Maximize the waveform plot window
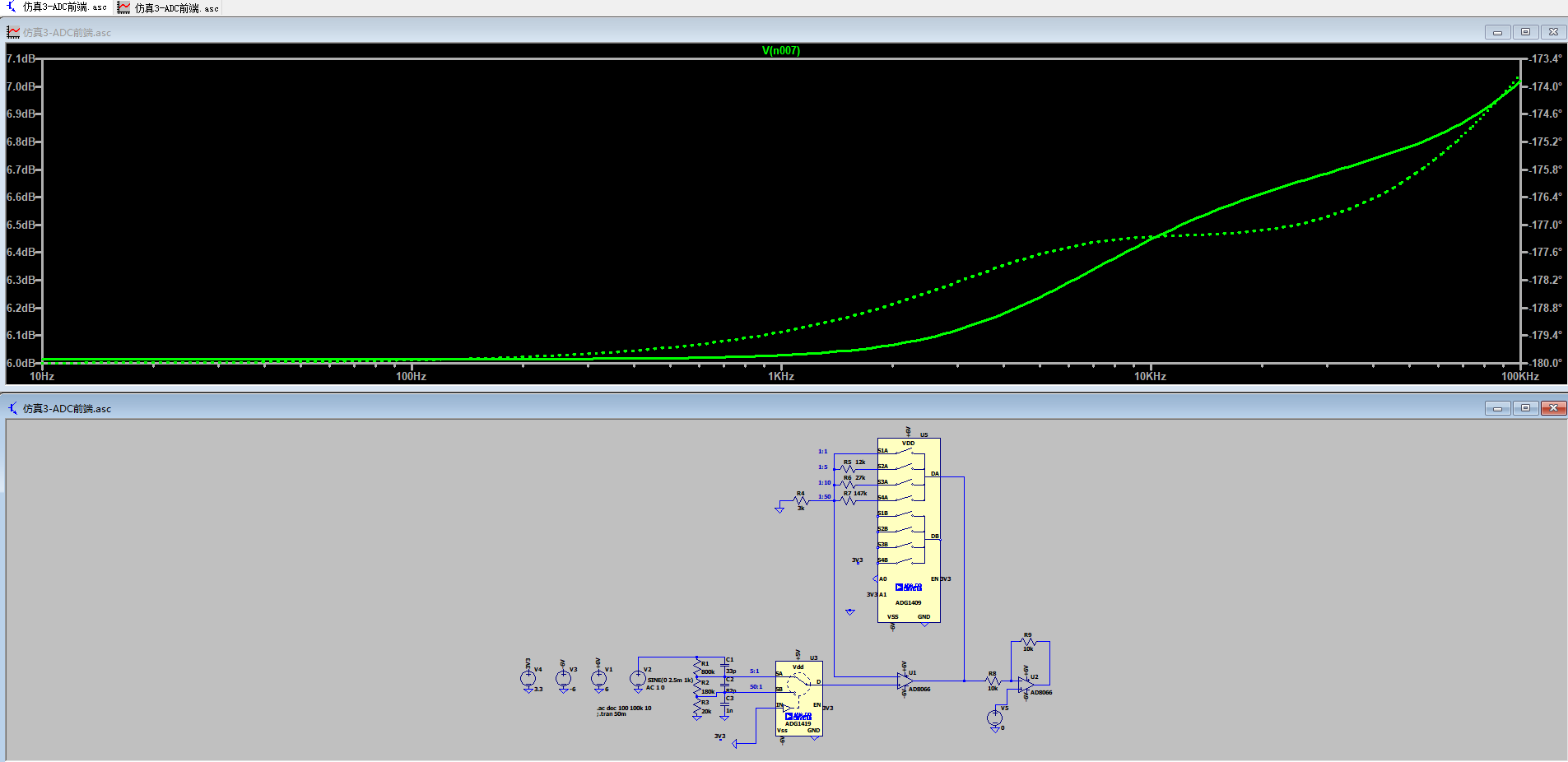Viewport: 1568px width, 762px height. 1525,32
